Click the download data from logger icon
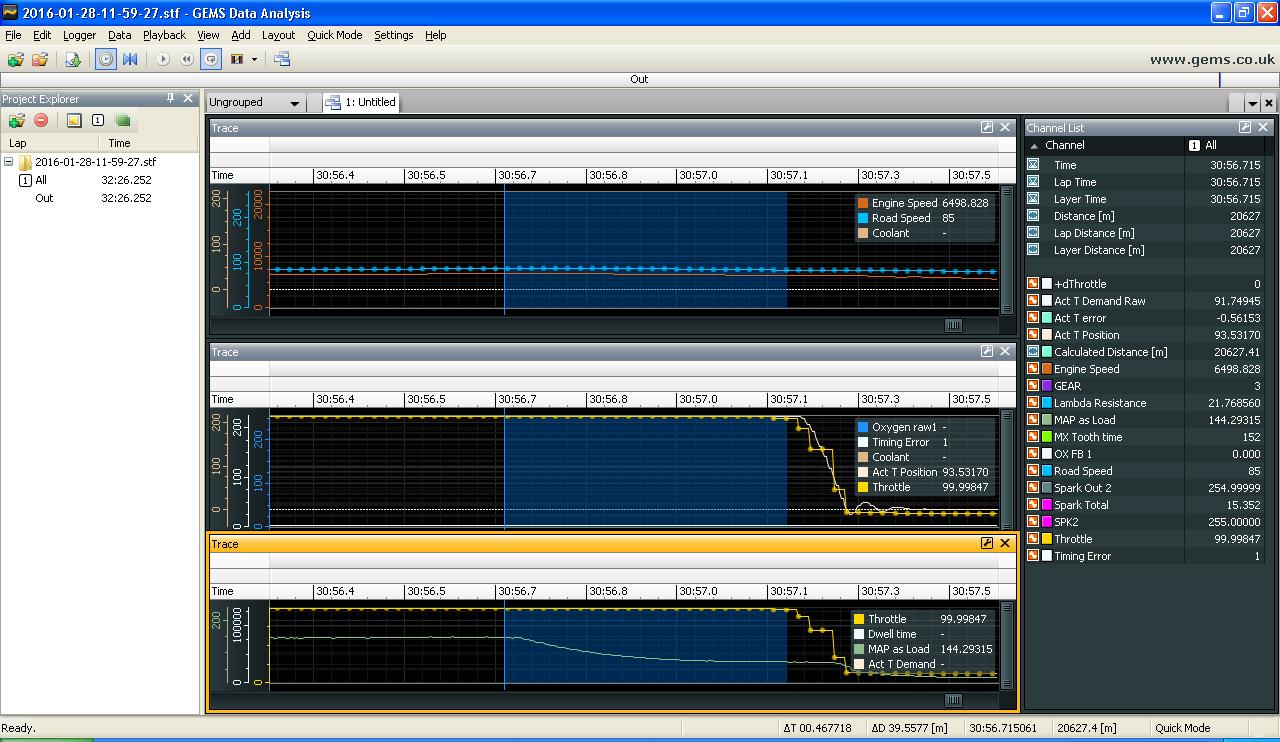Image resolution: width=1280 pixels, height=742 pixels. pos(73,60)
